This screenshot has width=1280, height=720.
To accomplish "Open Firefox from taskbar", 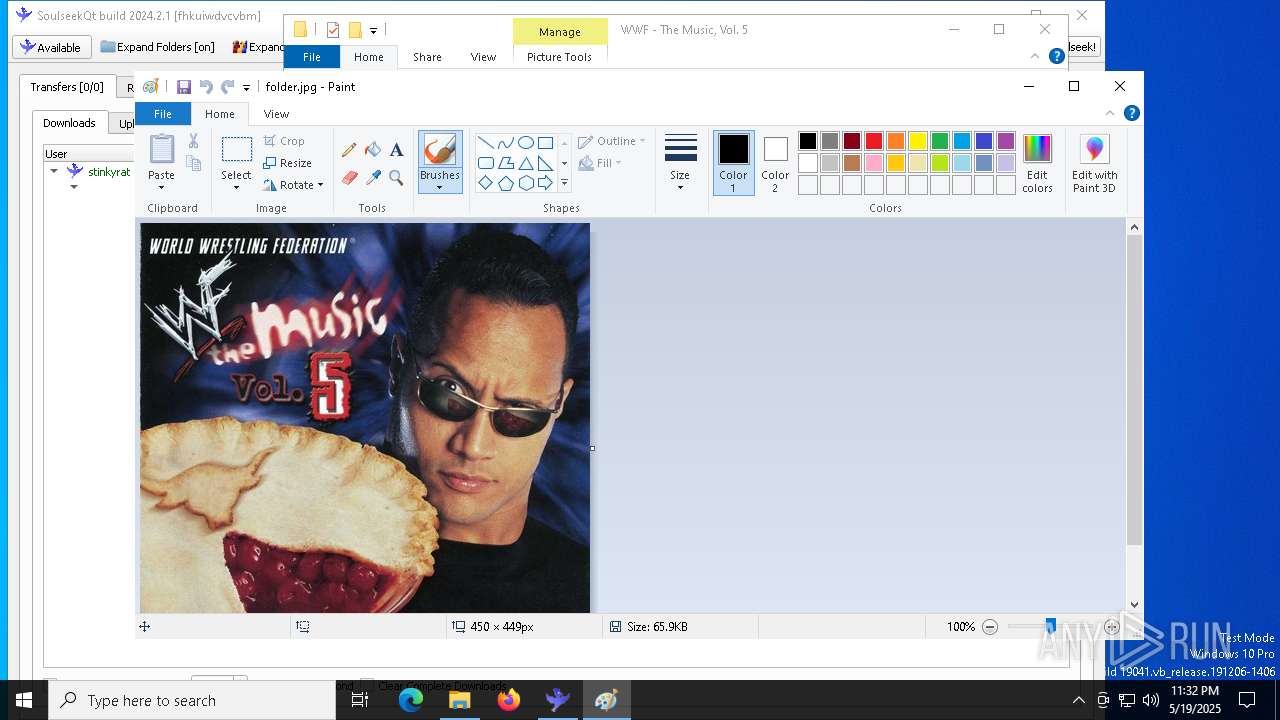I will 509,701.
